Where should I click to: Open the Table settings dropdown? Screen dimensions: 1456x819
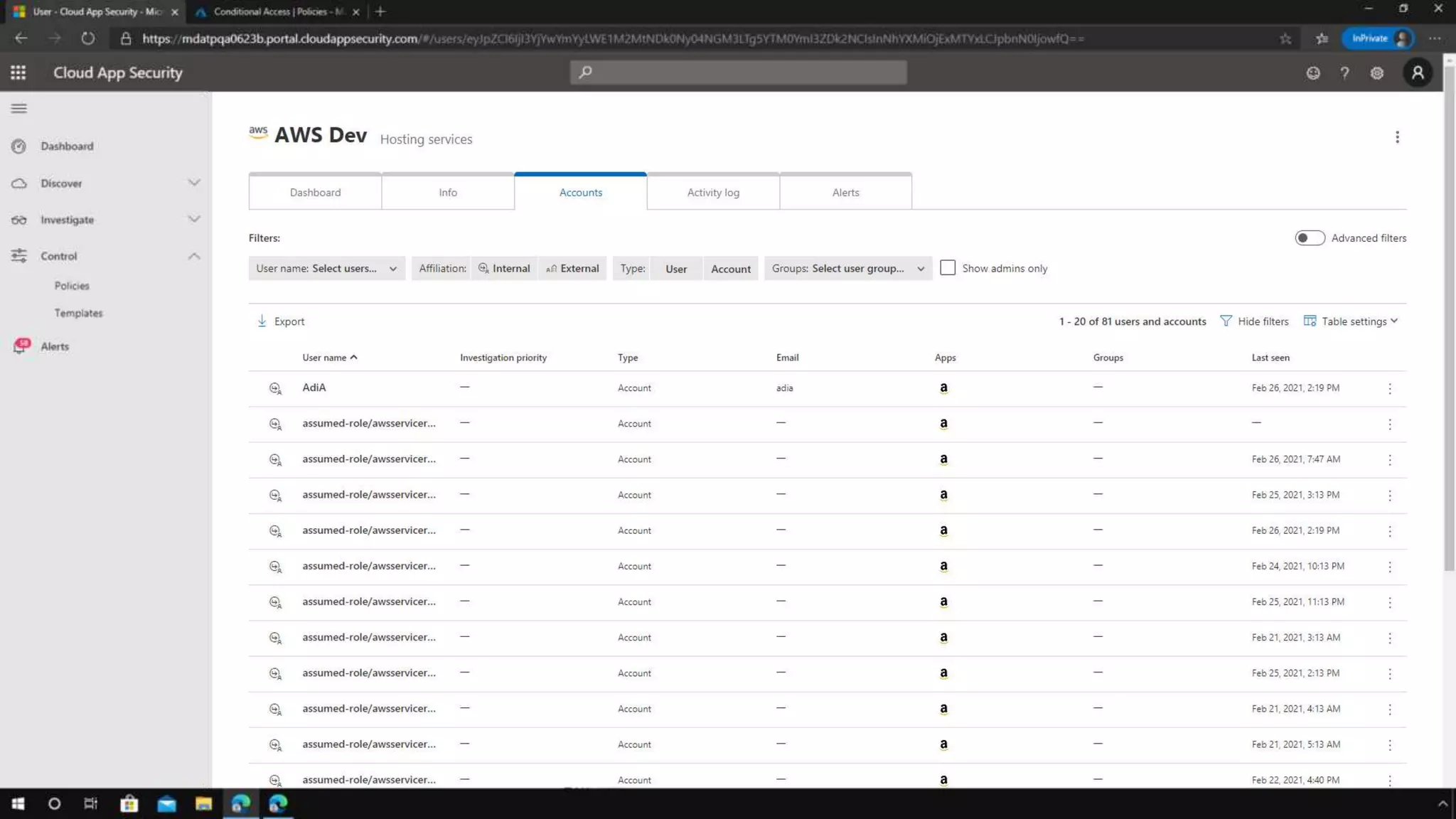(1351, 321)
